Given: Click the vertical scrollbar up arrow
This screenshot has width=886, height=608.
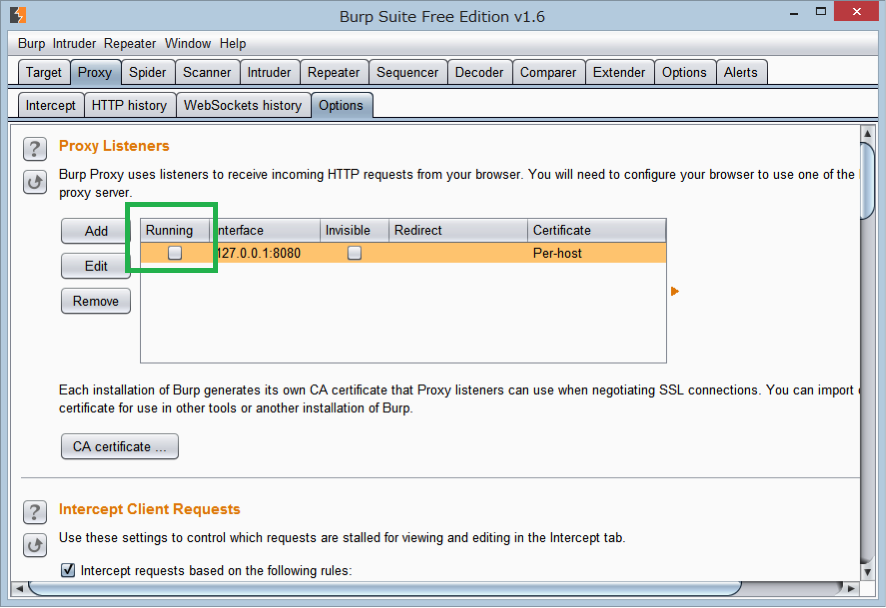Looking at the screenshot, I should pos(867,133).
